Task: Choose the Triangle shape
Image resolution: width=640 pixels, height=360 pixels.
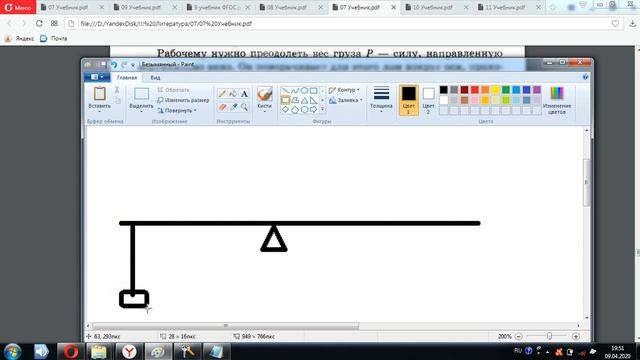Action: pyautogui.click(x=304, y=100)
